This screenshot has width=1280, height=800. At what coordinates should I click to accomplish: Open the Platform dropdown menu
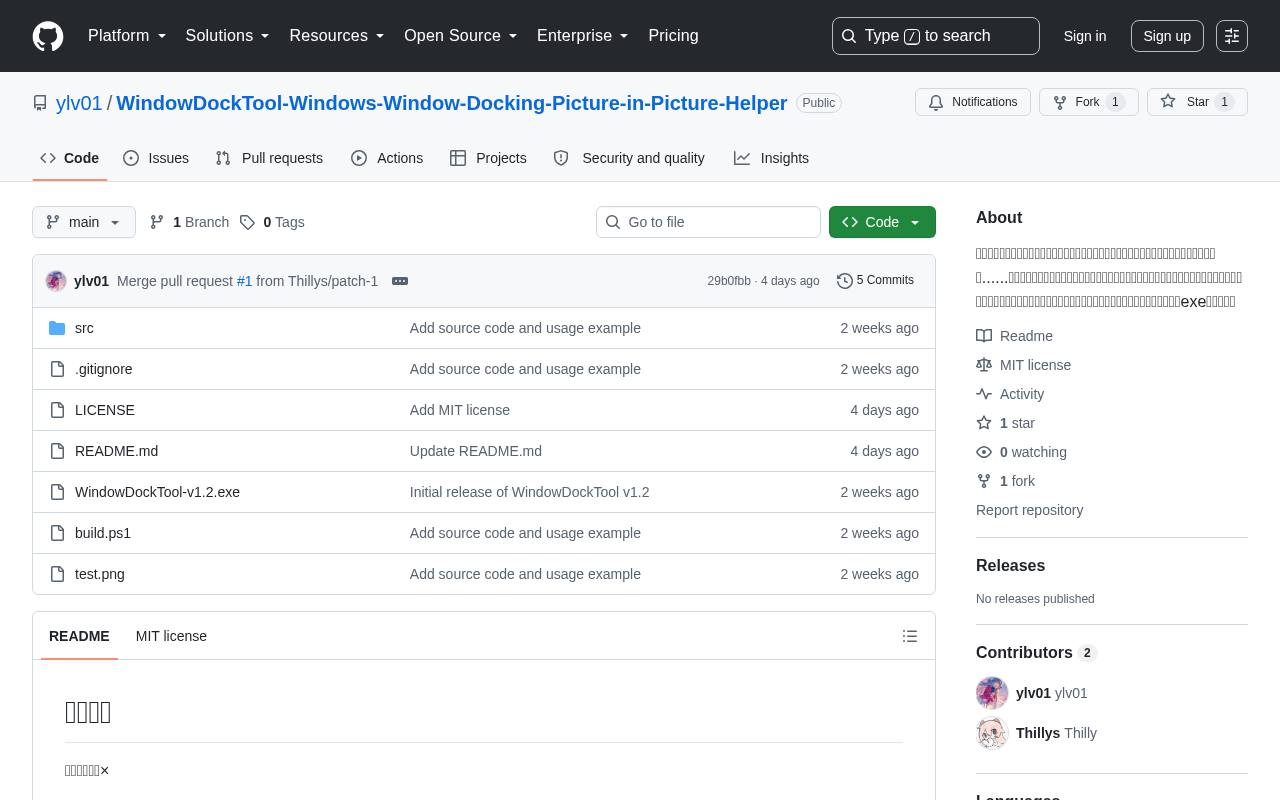[x=127, y=36]
